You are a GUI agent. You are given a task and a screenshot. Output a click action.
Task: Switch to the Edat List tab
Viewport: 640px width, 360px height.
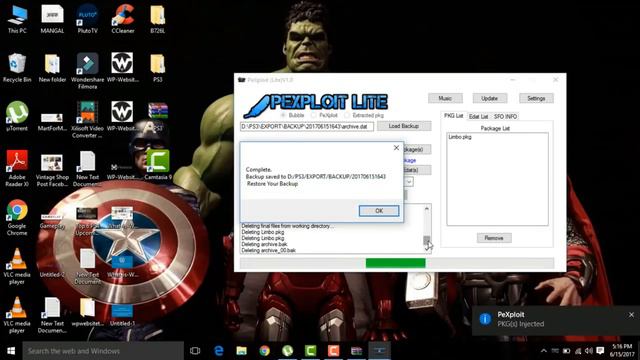click(x=478, y=116)
